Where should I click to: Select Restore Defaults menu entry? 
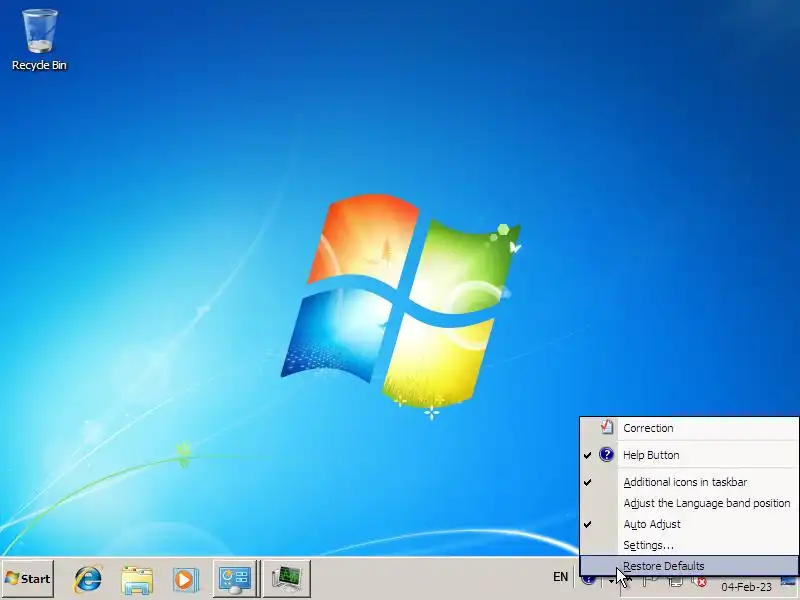pos(689,566)
